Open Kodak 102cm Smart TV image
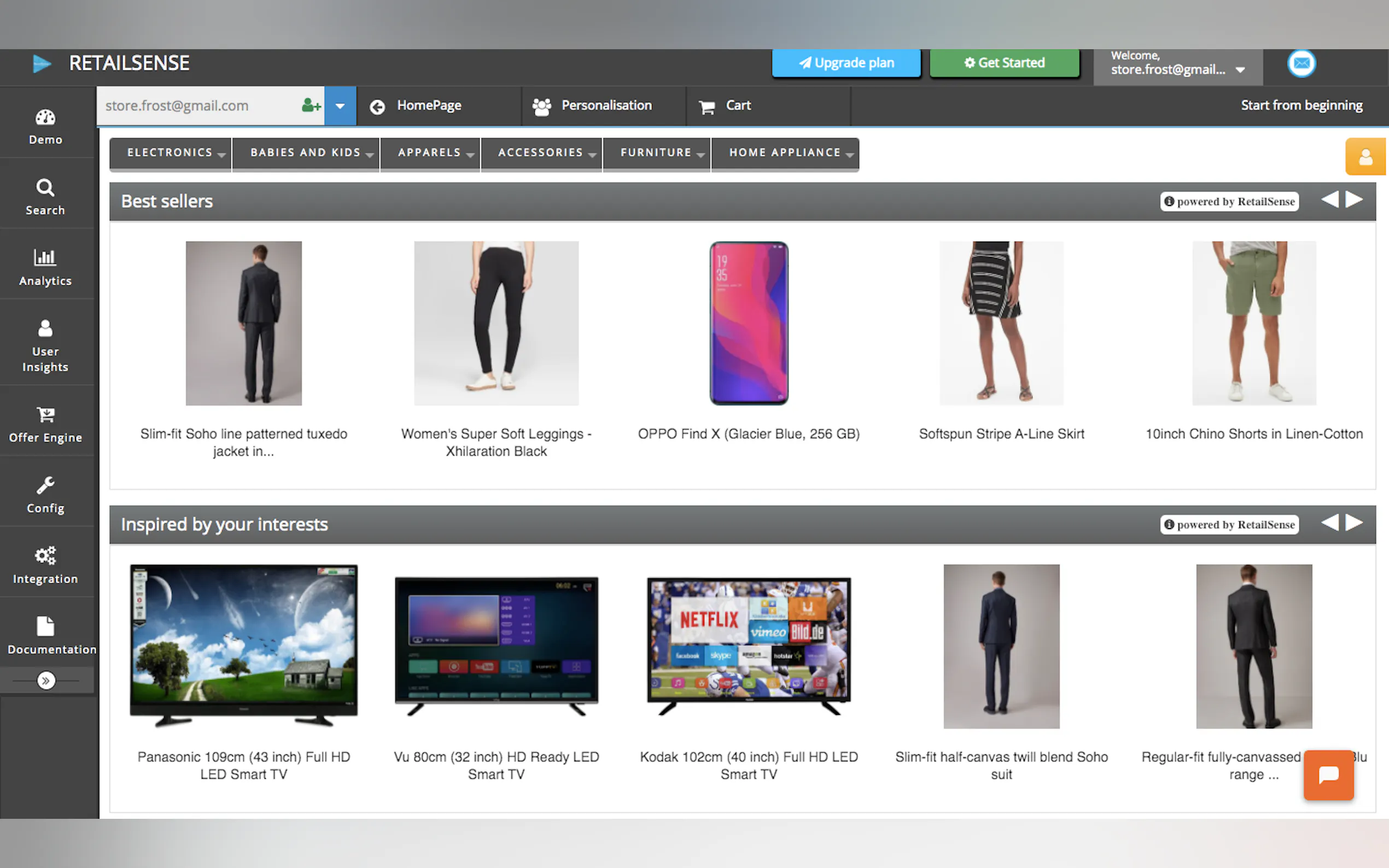The width and height of the screenshot is (1389, 868). point(749,647)
